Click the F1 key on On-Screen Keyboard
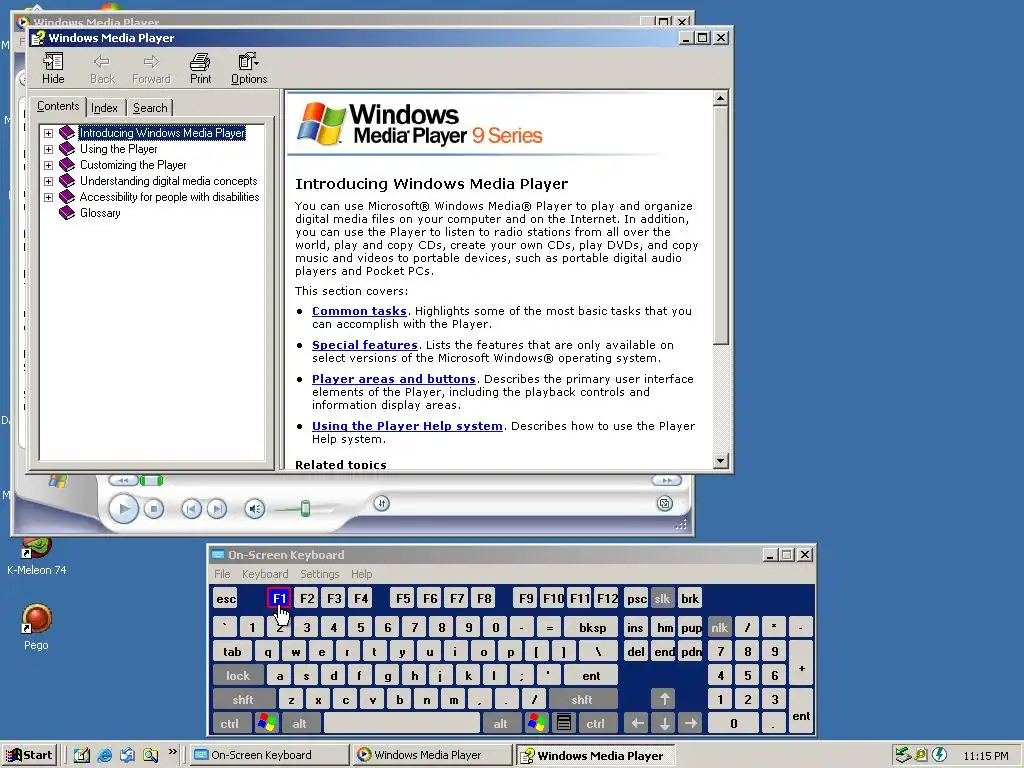The width and height of the screenshot is (1024, 768). [280, 598]
